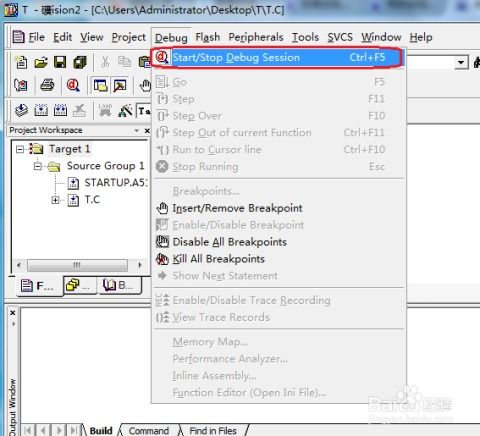Viewport: 480px width, 436px height.
Task: Click the Start/Stop Debug toolbar icon
Action: pos(73,86)
